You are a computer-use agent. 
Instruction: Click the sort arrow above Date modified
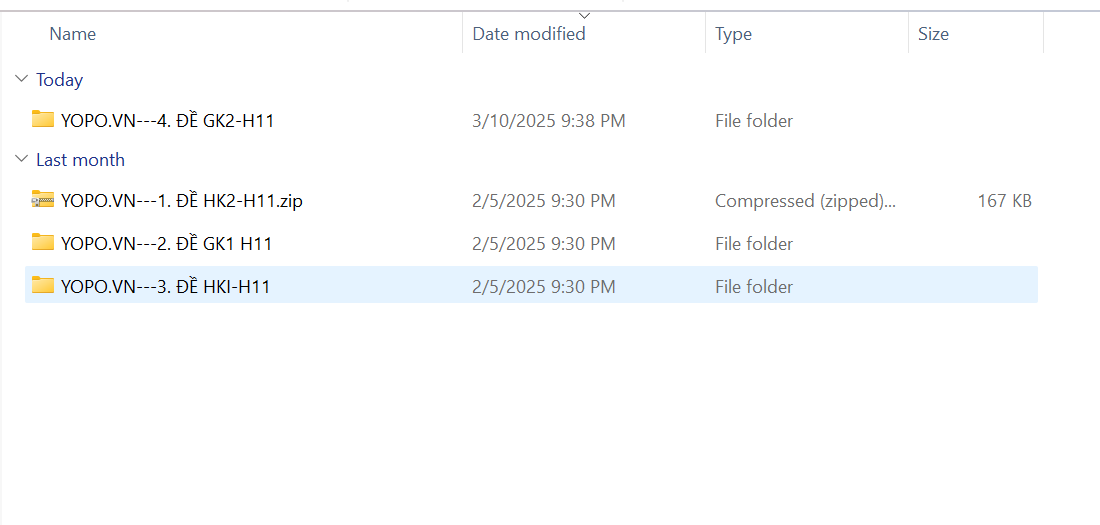585,15
